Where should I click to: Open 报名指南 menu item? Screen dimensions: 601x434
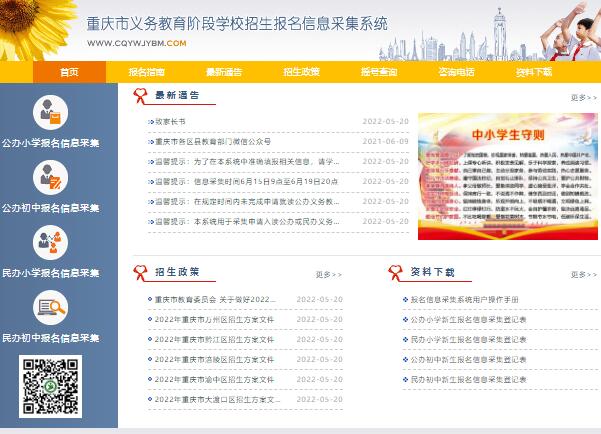(147, 72)
